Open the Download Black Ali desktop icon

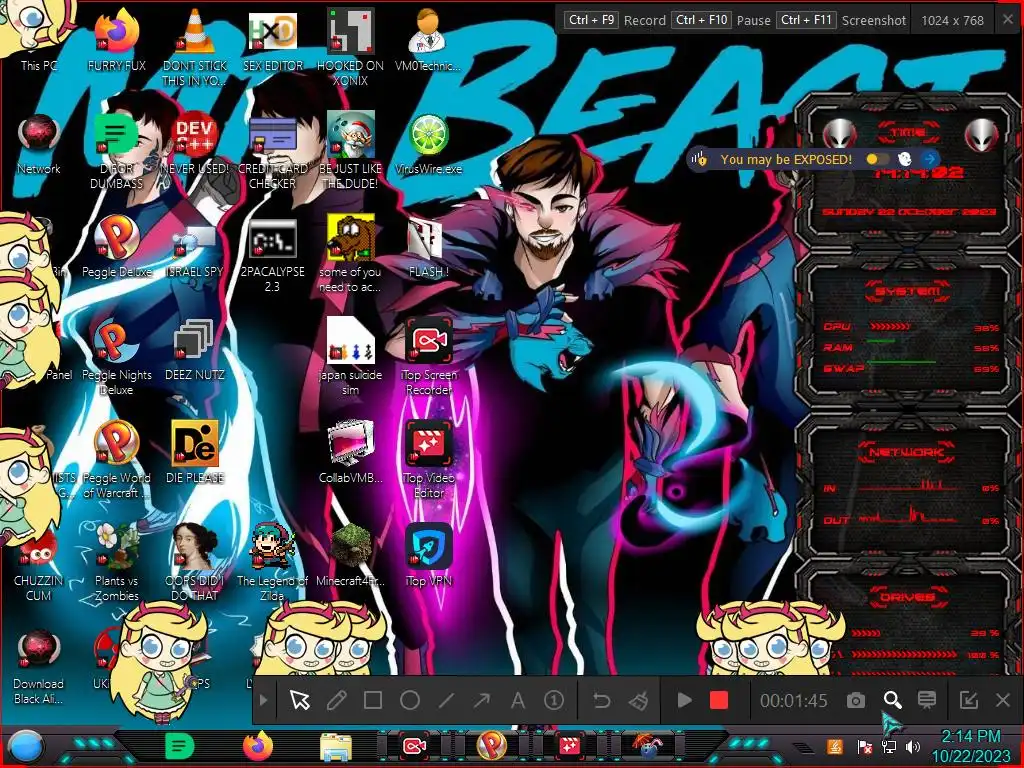click(39, 650)
